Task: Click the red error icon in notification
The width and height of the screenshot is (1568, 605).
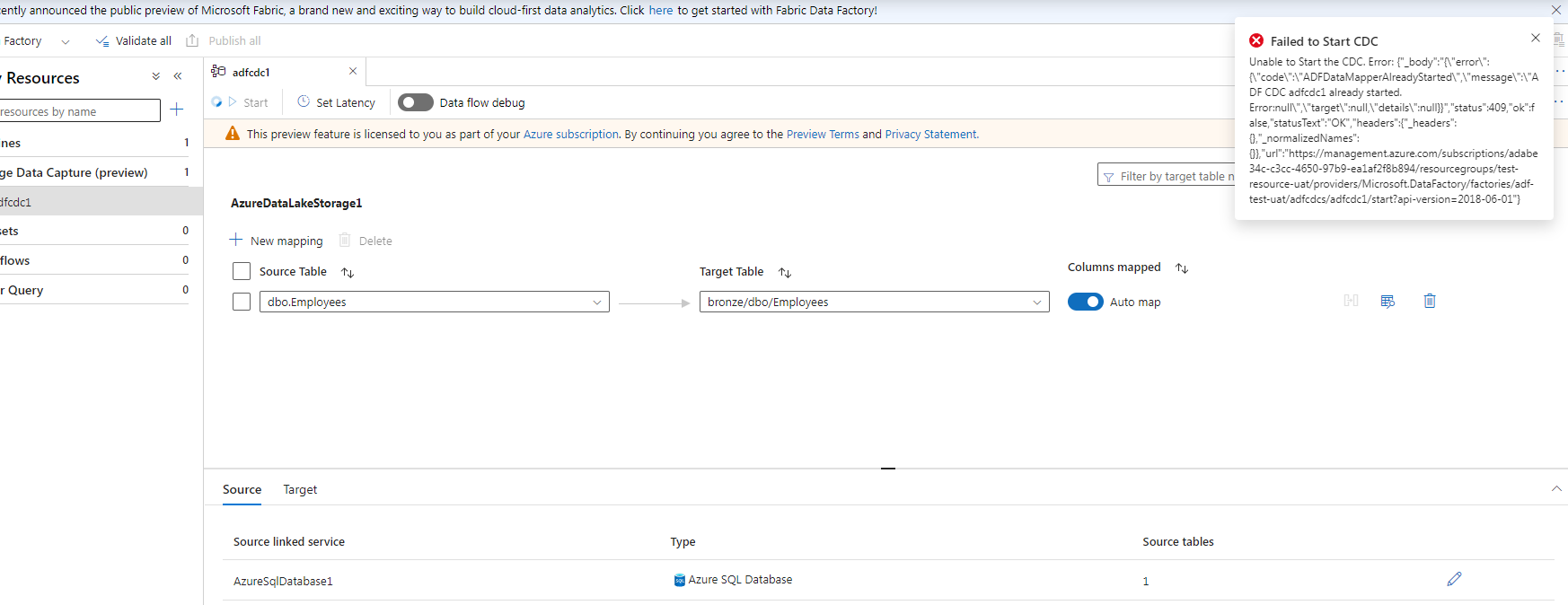Action: (1256, 40)
